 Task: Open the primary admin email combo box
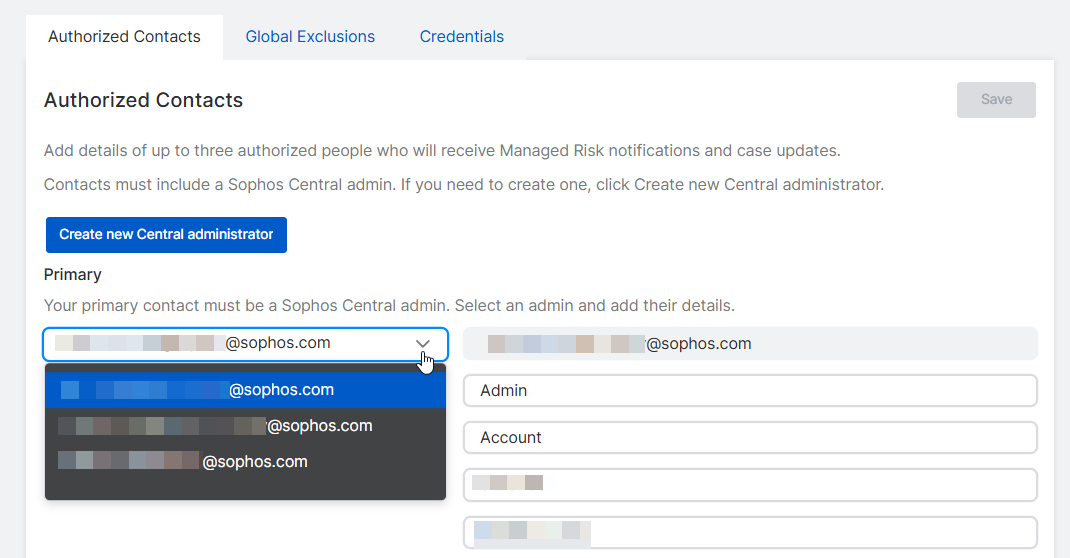click(x=230, y=344)
